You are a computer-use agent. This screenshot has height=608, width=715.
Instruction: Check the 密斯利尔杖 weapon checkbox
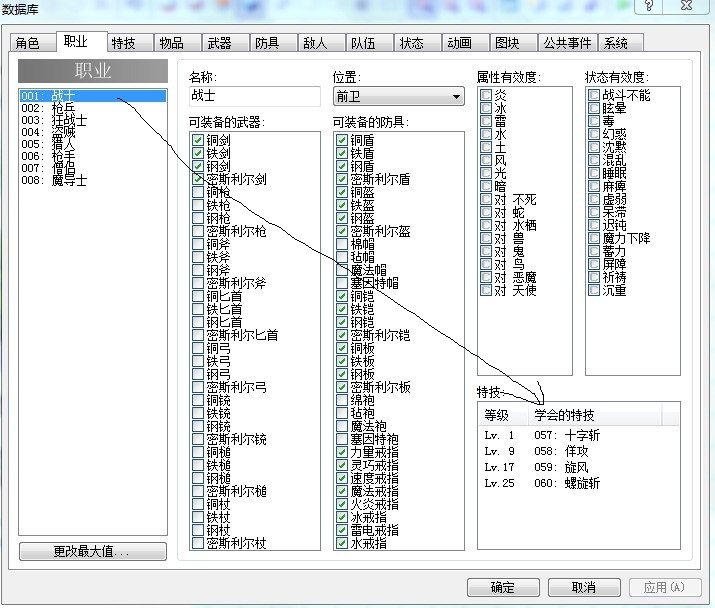[x=198, y=543]
